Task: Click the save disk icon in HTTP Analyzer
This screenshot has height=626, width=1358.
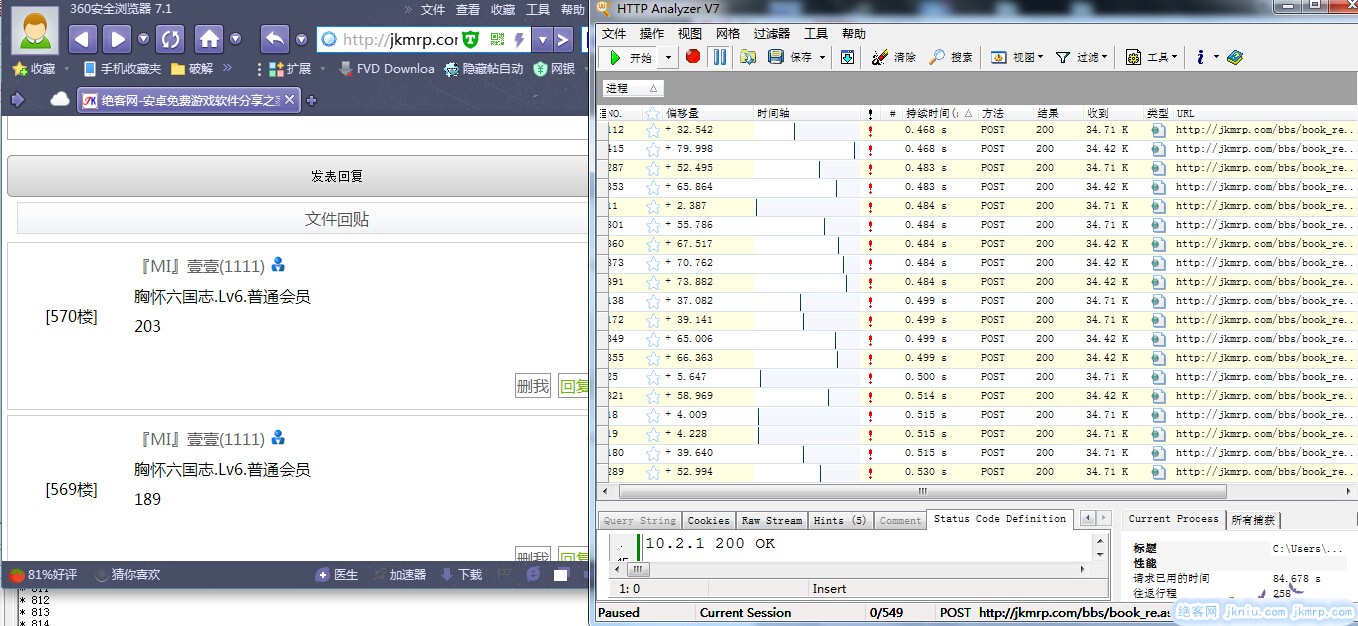Action: coord(775,57)
